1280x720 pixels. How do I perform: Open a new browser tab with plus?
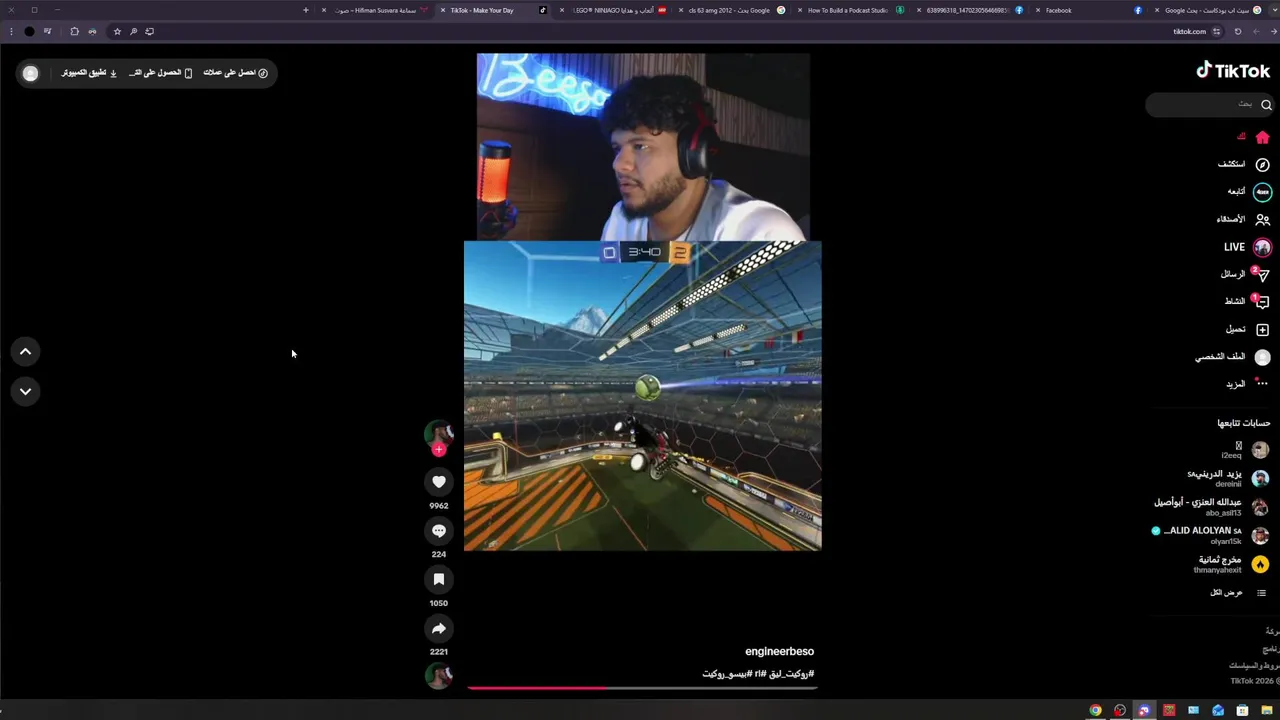coord(306,10)
